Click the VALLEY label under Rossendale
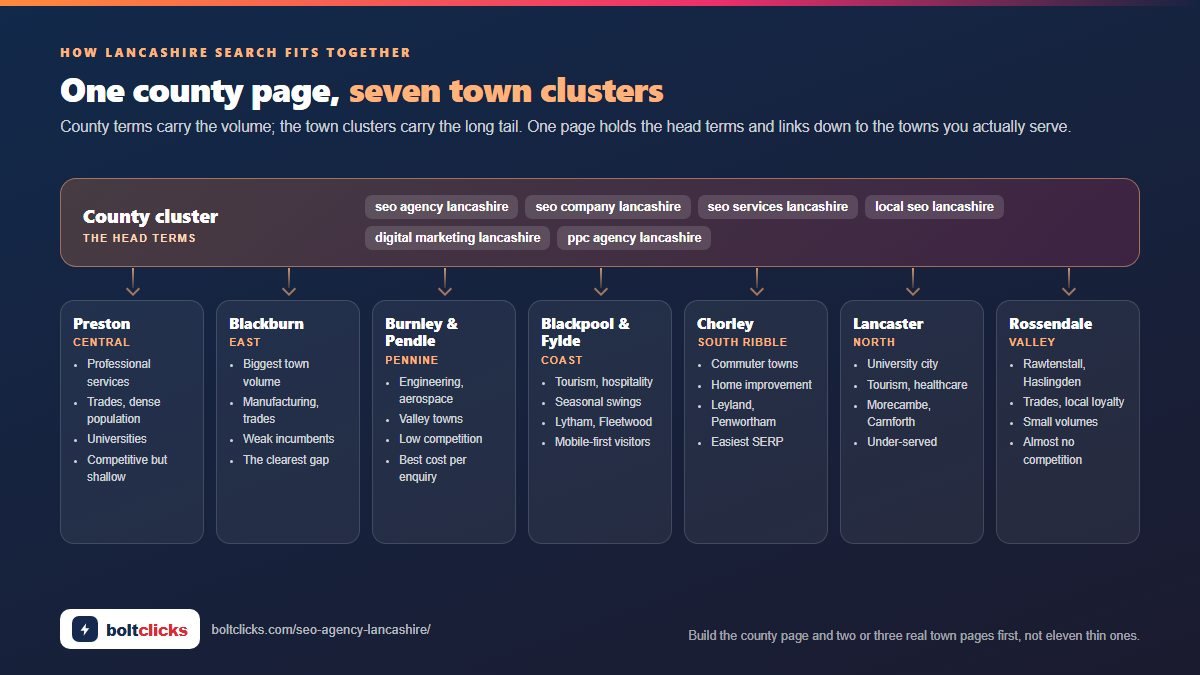The height and width of the screenshot is (675, 1200). click(1032, 342)
